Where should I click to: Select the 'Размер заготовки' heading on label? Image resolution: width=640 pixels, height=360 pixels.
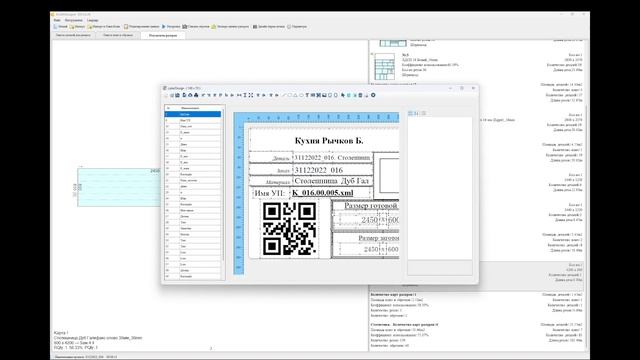pyautogui.click(x=378, y=238)
